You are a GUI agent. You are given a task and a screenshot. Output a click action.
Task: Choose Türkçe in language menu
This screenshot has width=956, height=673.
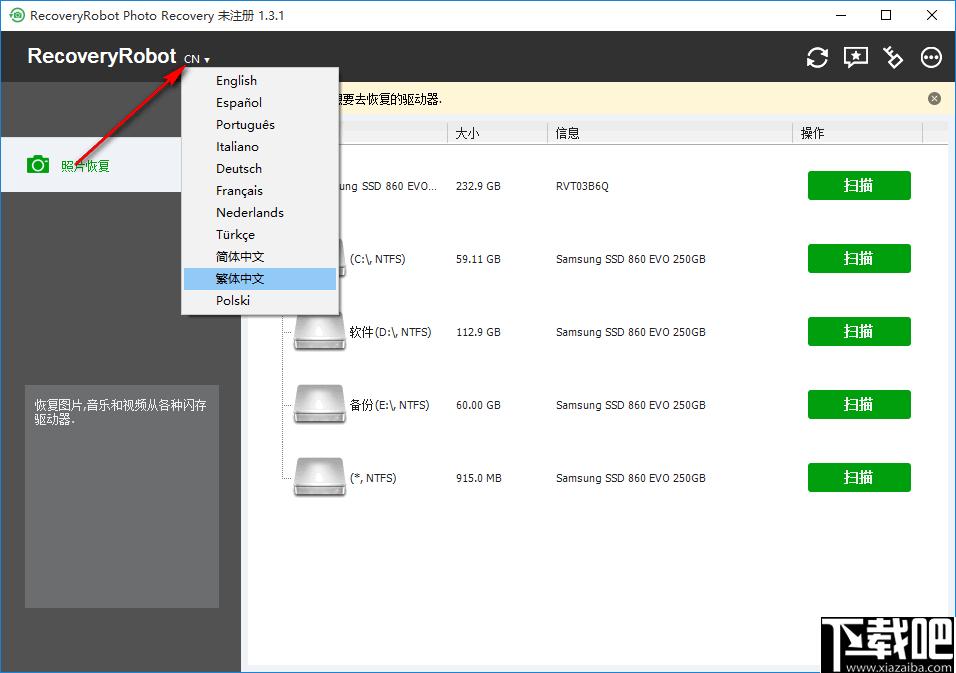pyautogui.click(x=260, y=234)
